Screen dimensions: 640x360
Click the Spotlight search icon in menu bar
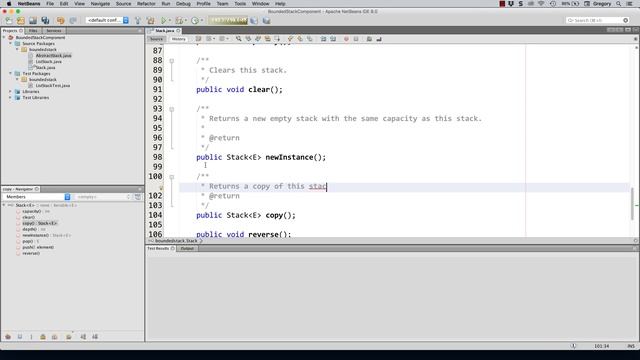619,4
